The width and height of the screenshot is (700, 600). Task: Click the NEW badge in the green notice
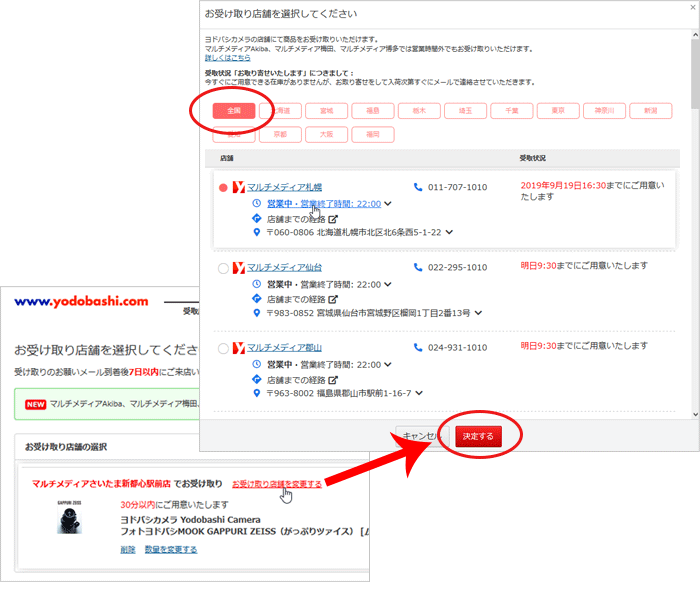[35, 404]
